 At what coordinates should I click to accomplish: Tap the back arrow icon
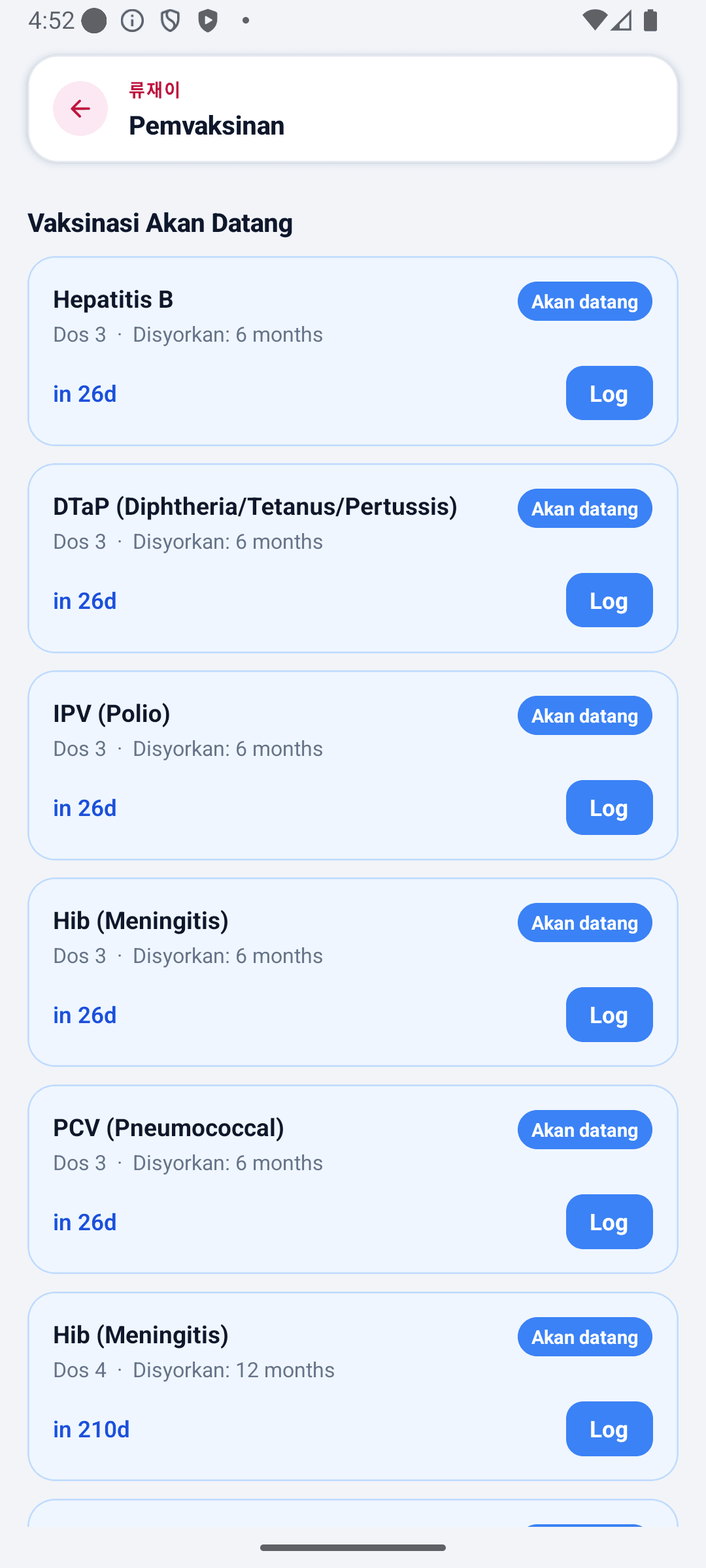tap(80, 108)
